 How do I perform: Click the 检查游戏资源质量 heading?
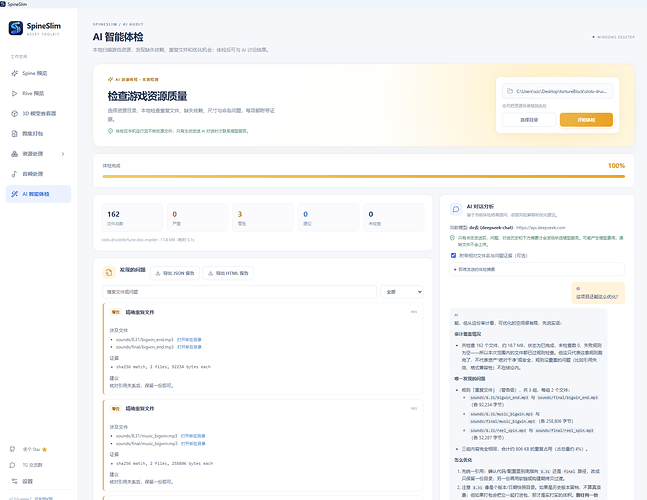(x=147, y=96)
